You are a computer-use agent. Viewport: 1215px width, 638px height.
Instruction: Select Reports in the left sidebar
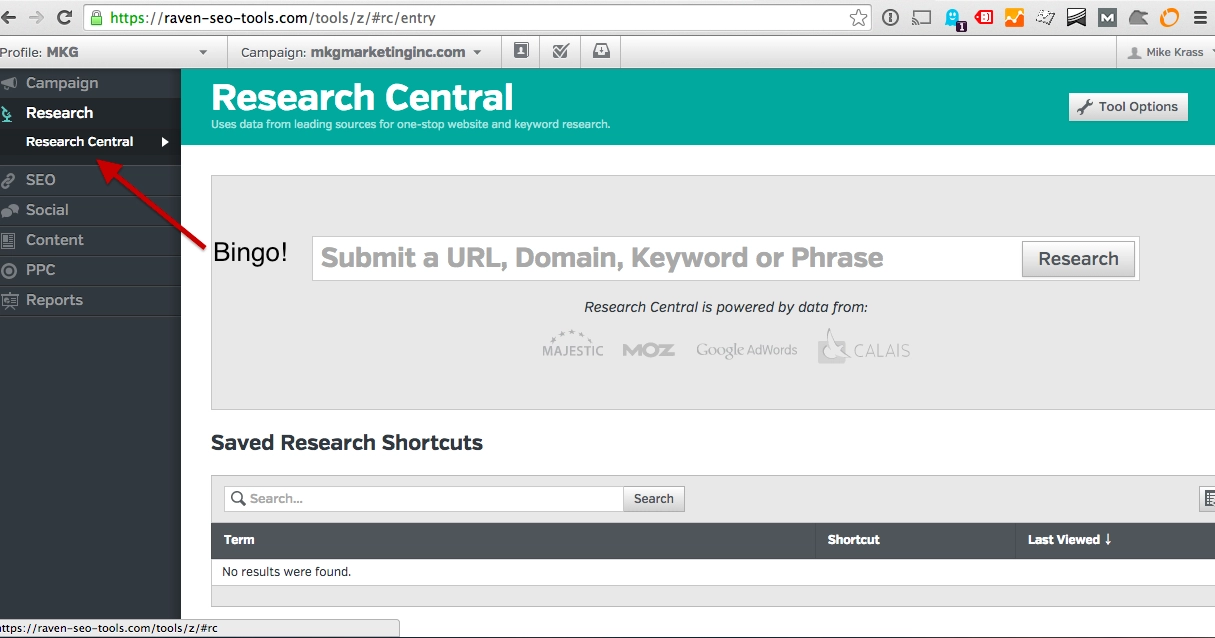pyautogui.click(x=54, y=300)
